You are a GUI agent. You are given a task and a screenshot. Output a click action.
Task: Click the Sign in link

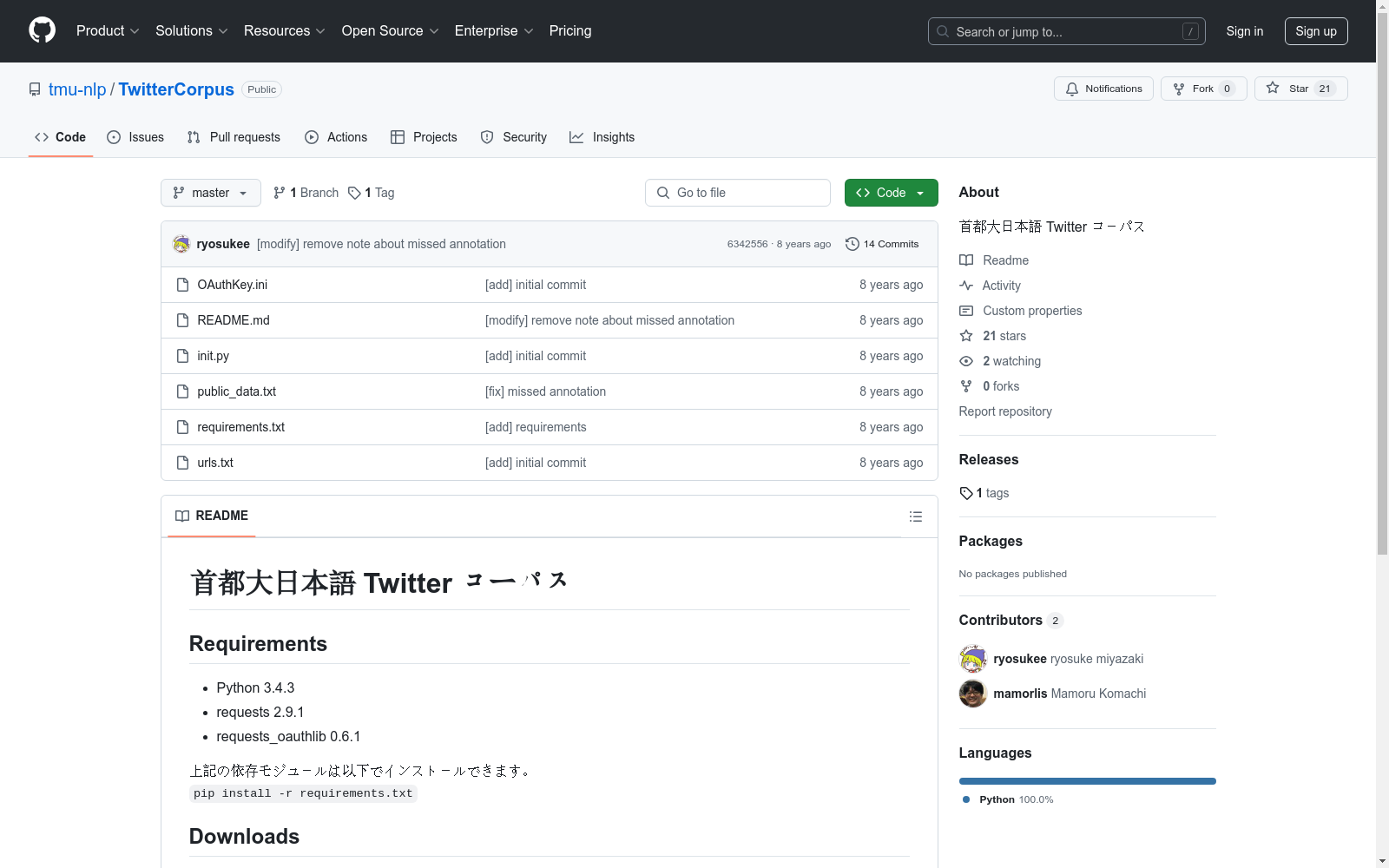pyautogui.click(x=1245, y=31)
